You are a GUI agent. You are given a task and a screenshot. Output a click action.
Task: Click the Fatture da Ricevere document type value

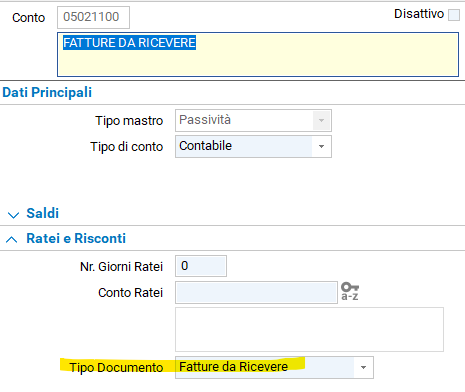233,367
